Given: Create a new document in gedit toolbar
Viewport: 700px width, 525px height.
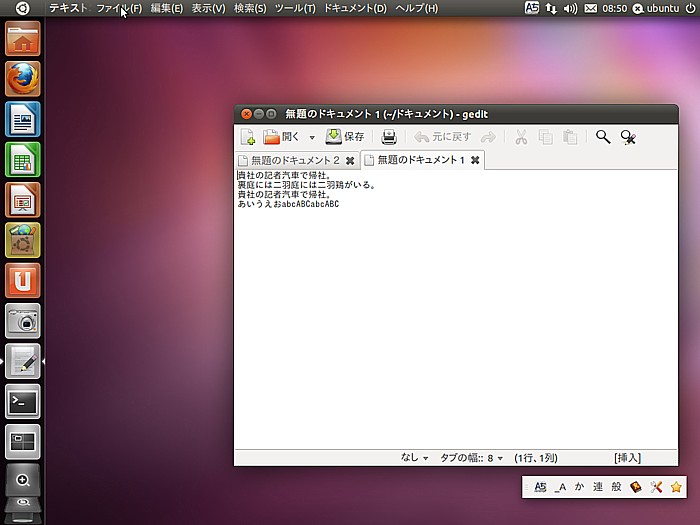Looking at the screenshot, I should pos(247,137).
